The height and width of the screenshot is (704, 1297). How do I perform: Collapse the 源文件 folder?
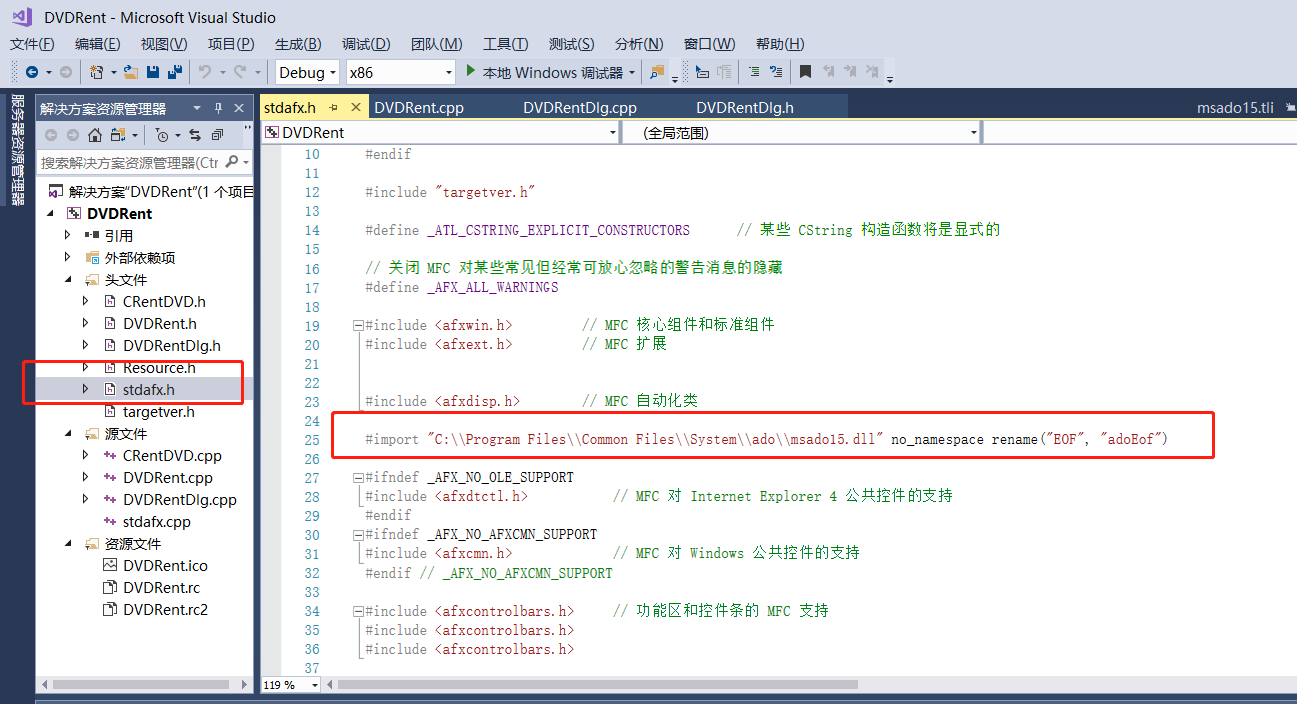click(x=68, y=434)
